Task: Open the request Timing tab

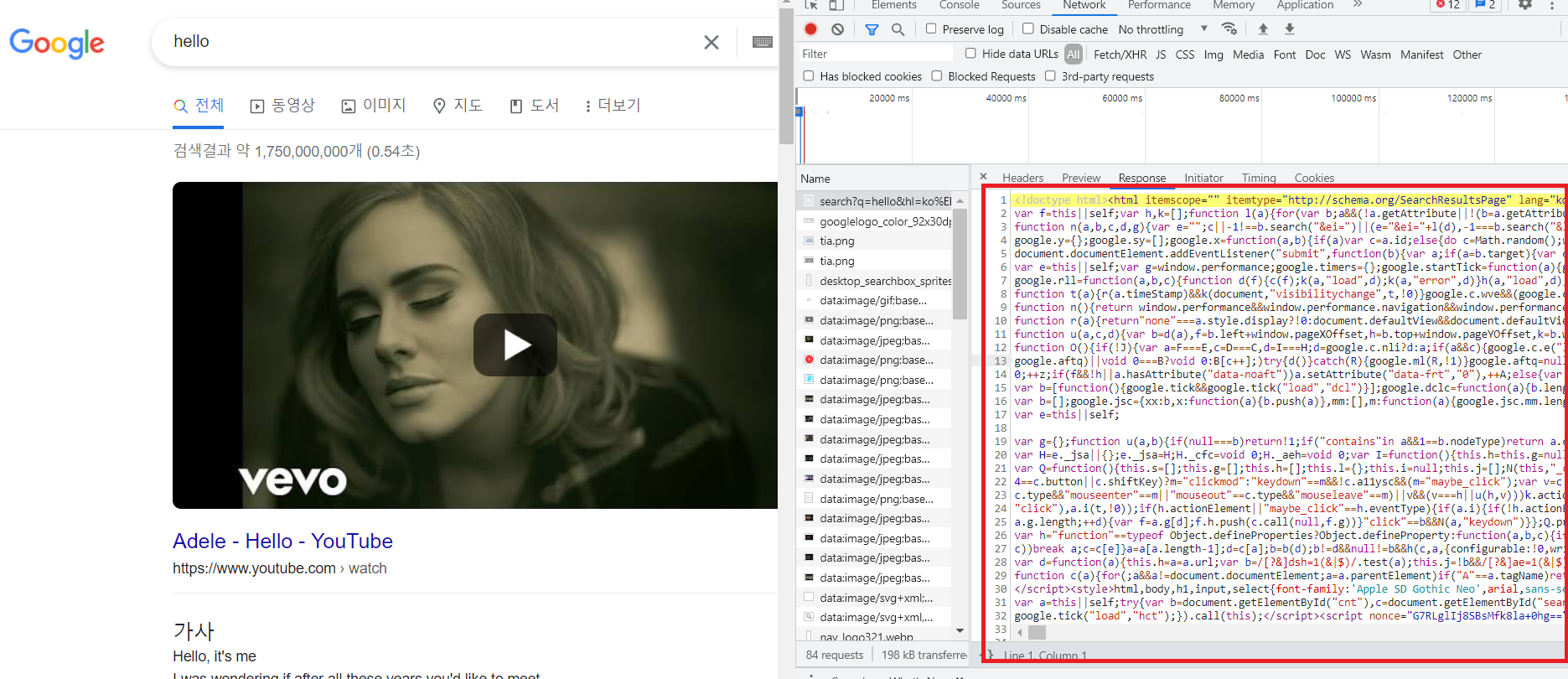Action: [x=1259, y=178]
